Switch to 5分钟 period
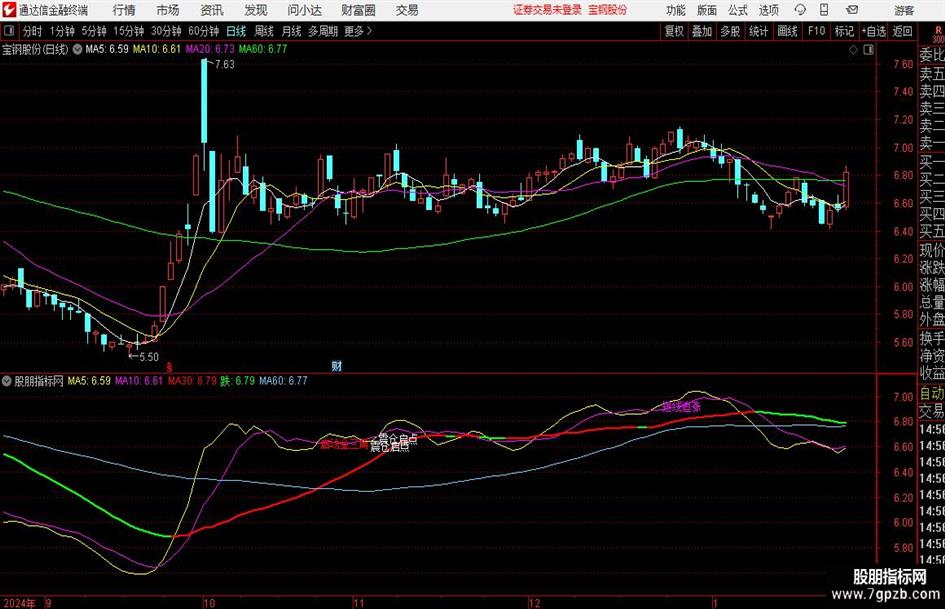 pyautogui.click(x=94, y=31)
